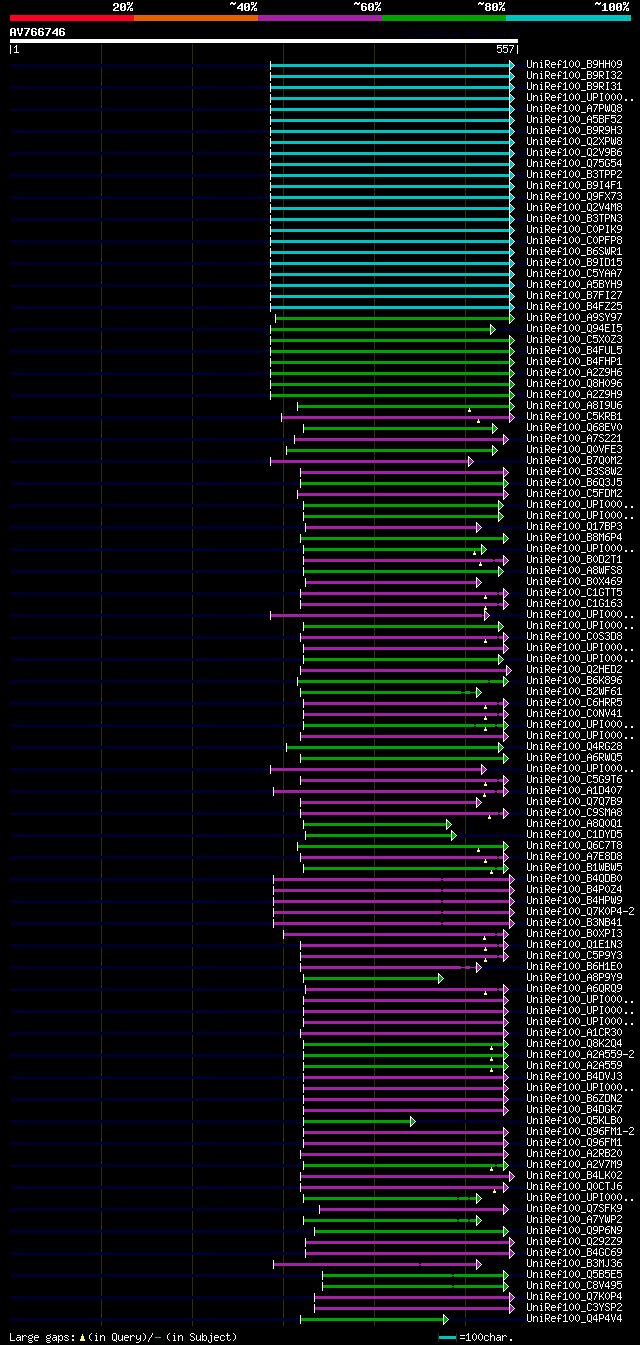Screen dimensions: 640x1345
Task: Click the query end position 557
Action: (x=505, y=49)
